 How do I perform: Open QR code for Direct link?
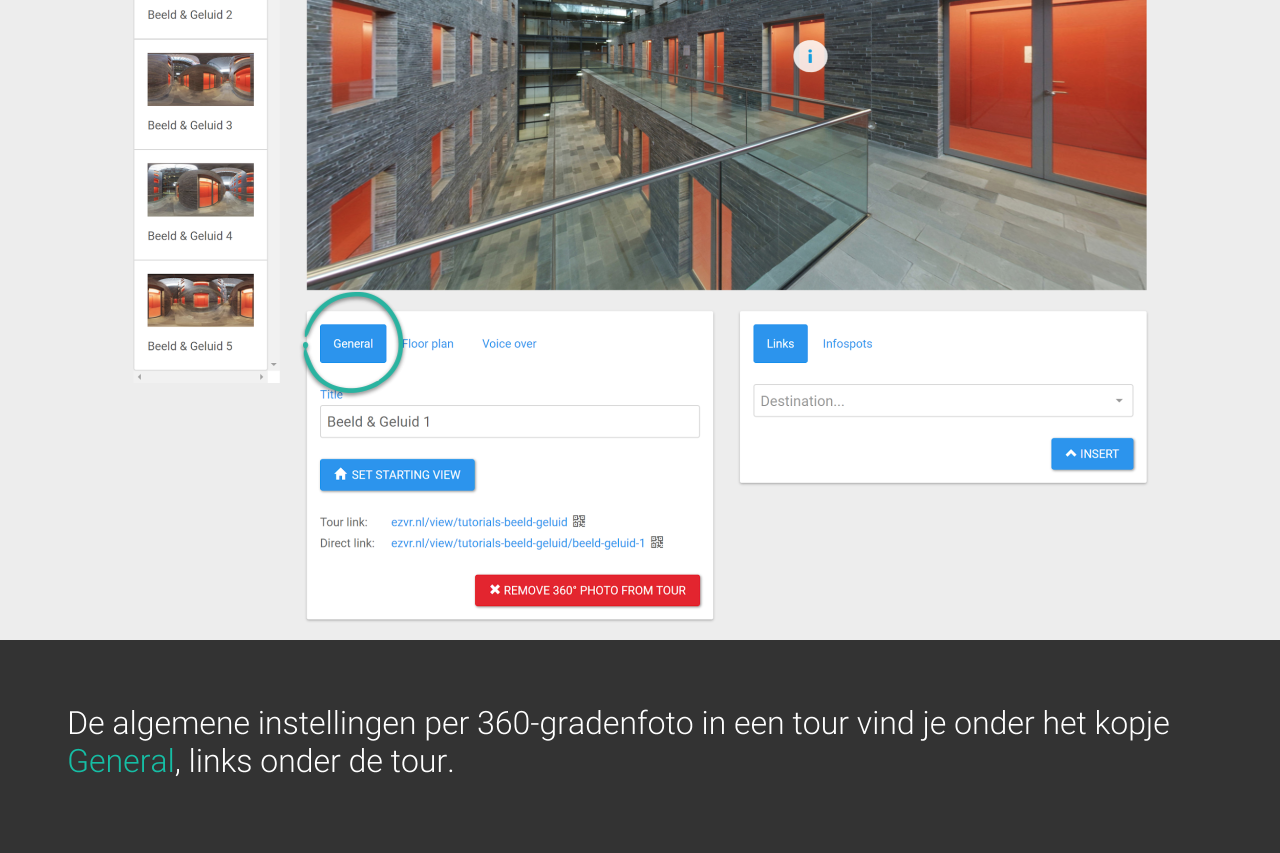(x=657, y=542)
